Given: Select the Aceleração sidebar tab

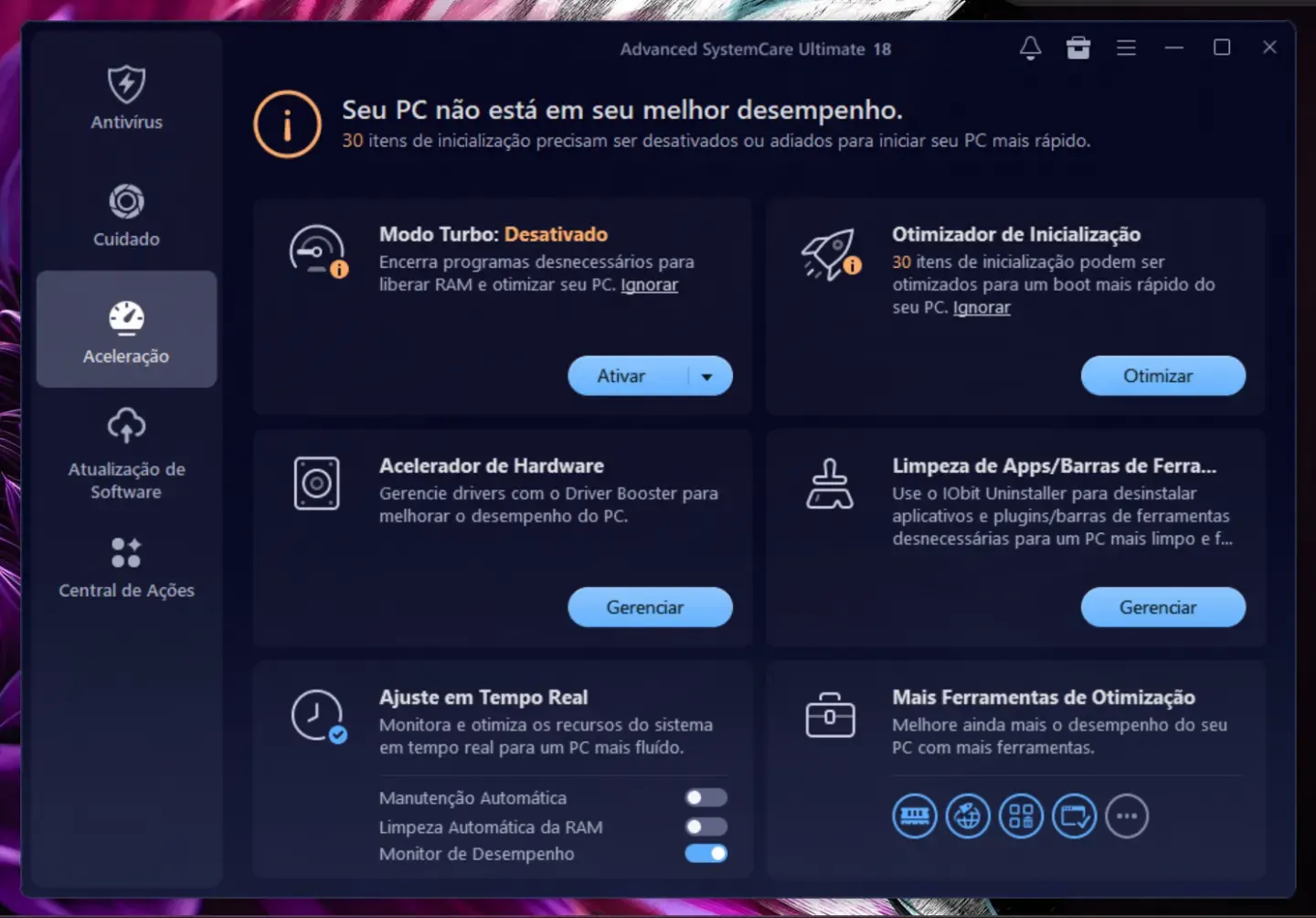Looking at the screenshot, I should [x=126, y=330].
